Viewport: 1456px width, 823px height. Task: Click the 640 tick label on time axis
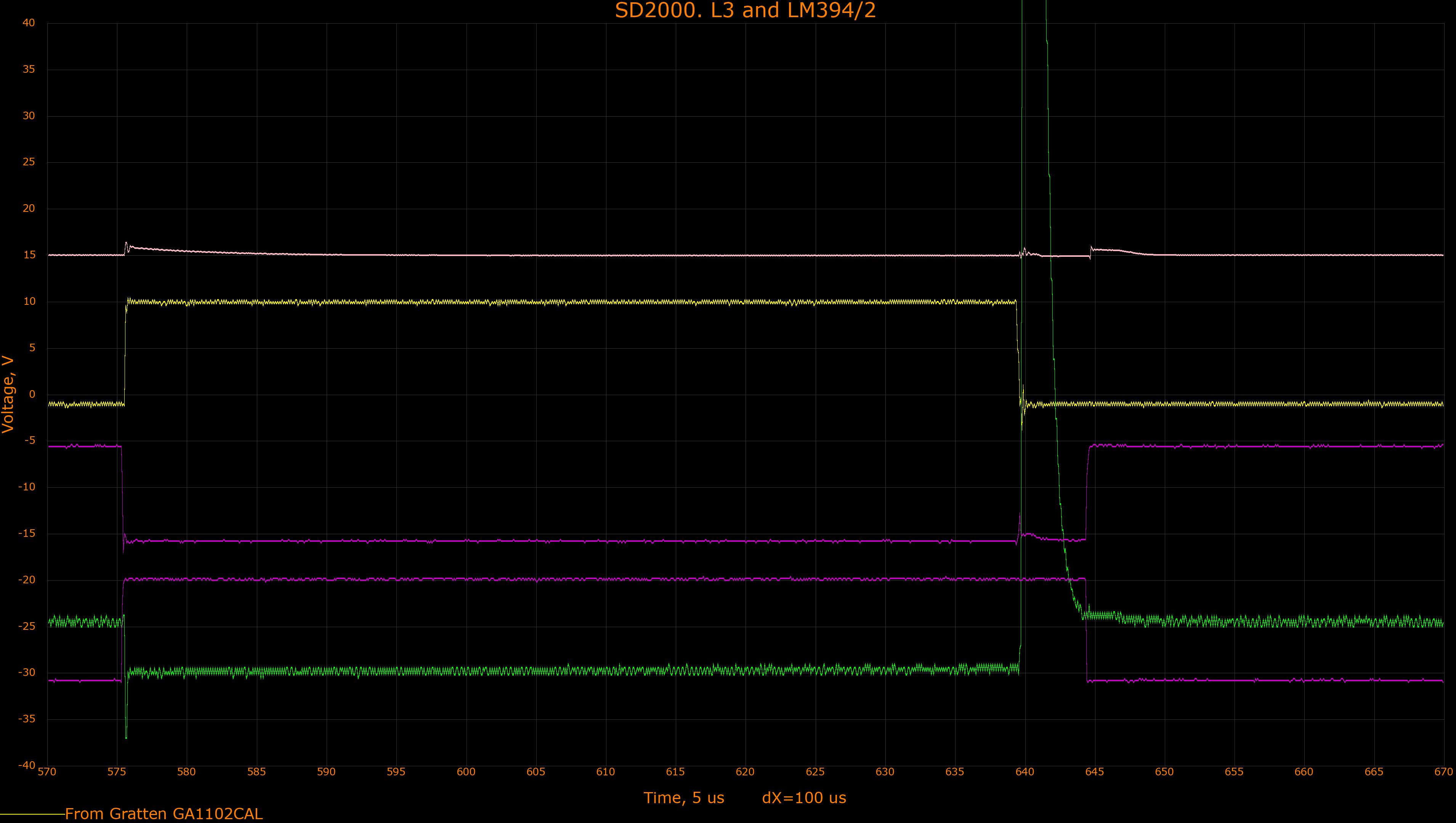(1025, 772)
